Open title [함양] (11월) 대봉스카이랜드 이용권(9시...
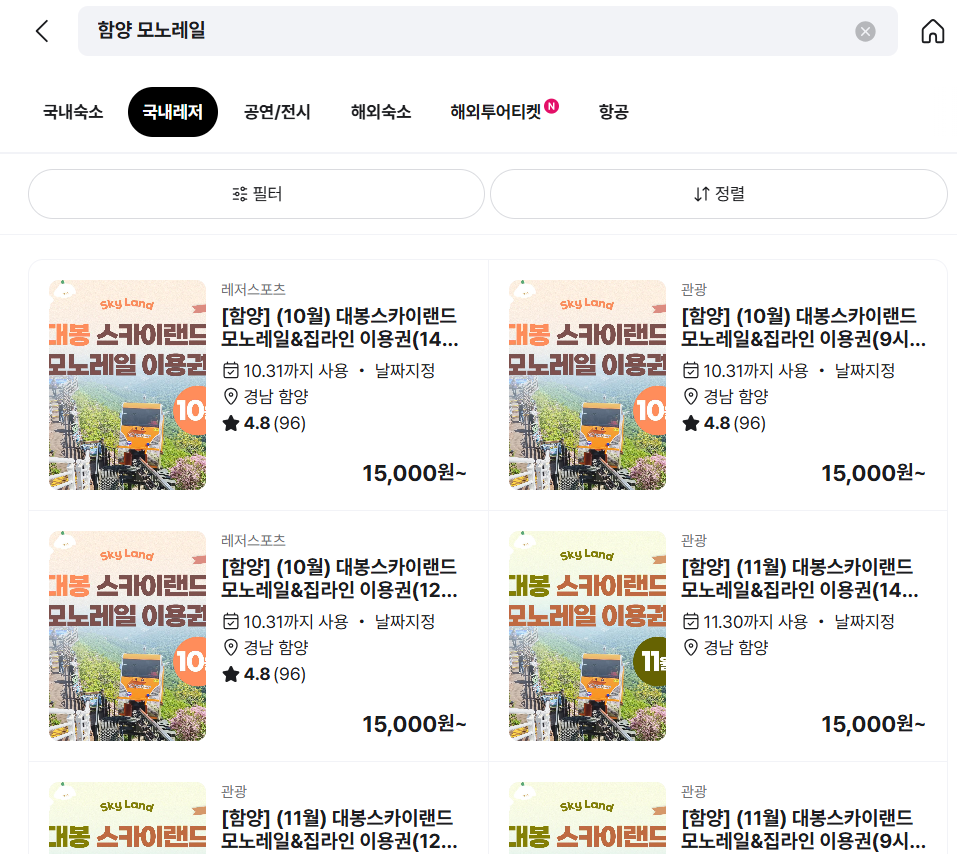The height and width of the screenshot is (854, 957). click(803, 829)
